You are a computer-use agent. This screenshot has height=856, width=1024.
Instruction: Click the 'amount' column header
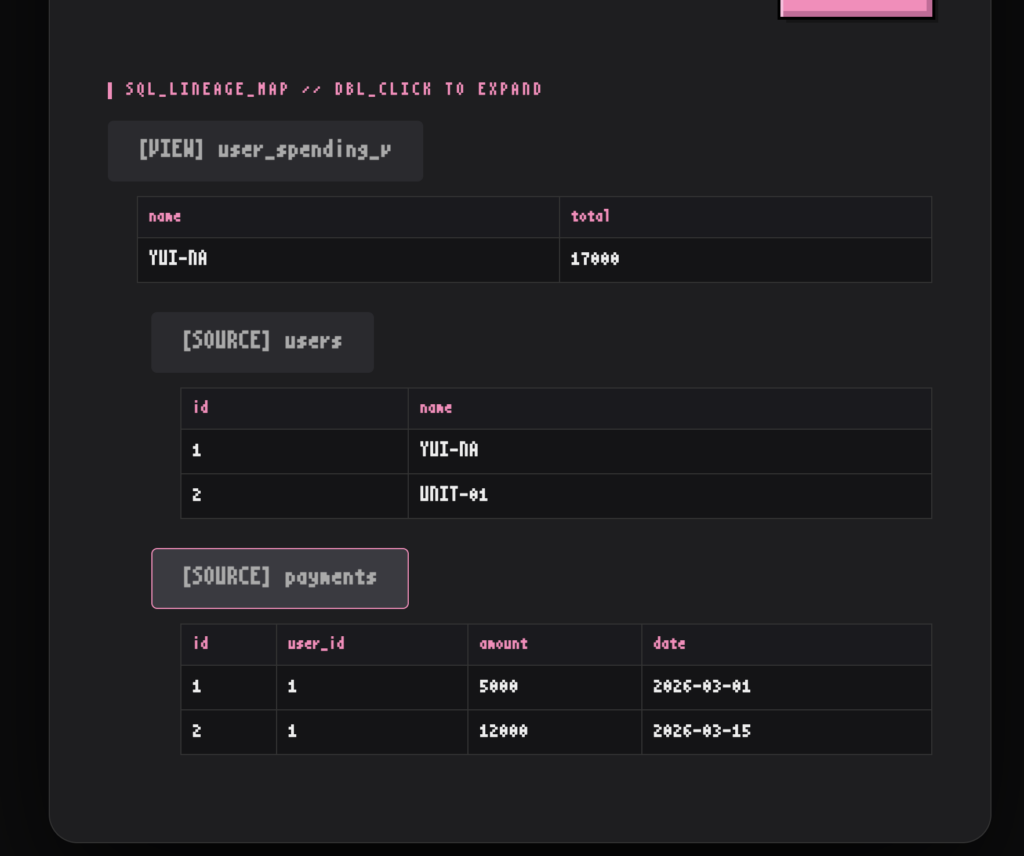click(x=503, y=644)
